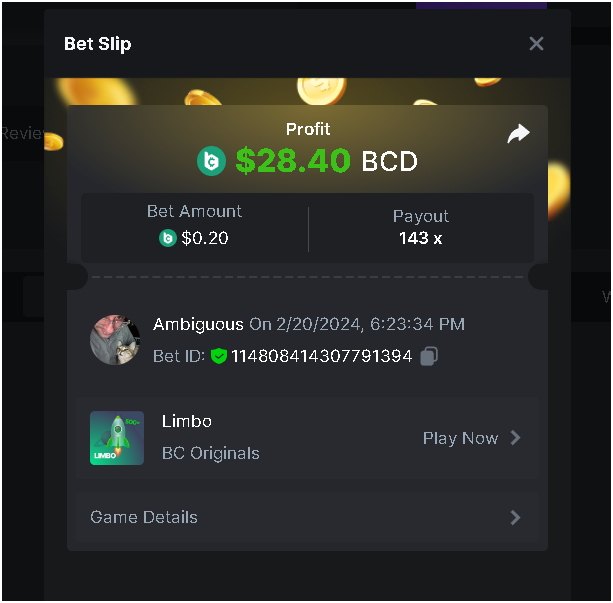
Task: Open the Limbo rocket game thumbnail
Action: pyautogui.click(x=117, y=438)
